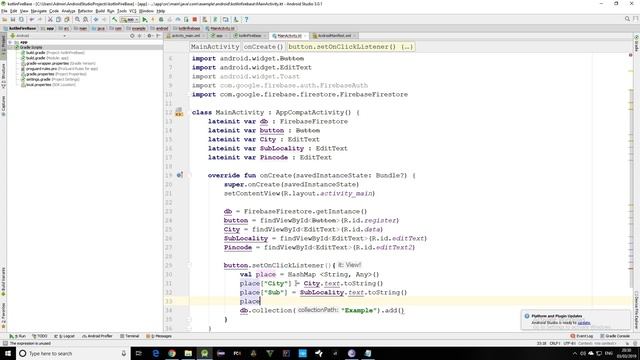Close the MainActivity.kt tab
Screen dimensions: 640x360
pyautogui.click(x=305, y=36)
